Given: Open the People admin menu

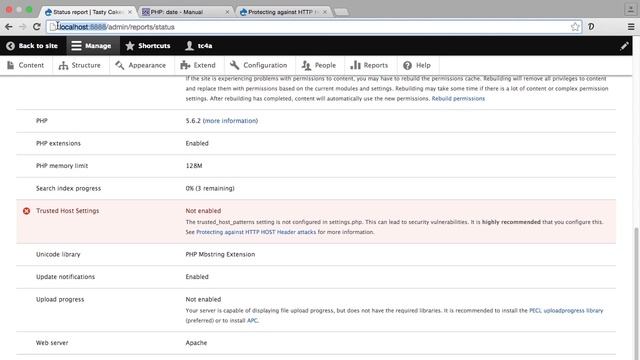Looking at the screenshot, I should [x=319, y=65].
